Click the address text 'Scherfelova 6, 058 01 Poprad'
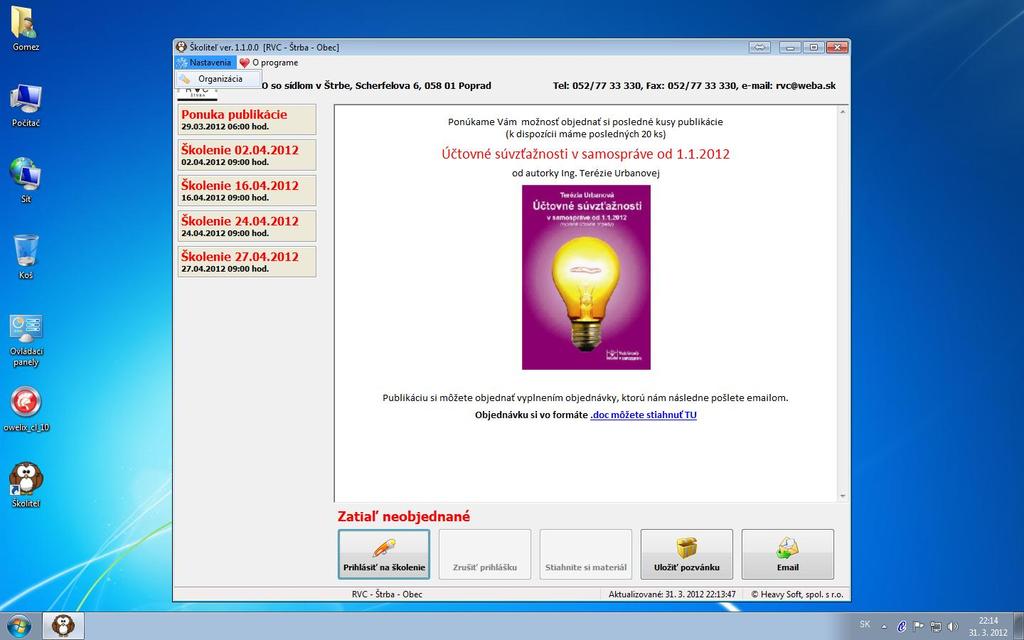Screen dimensions: 1024x640 [x=423, y=86]
